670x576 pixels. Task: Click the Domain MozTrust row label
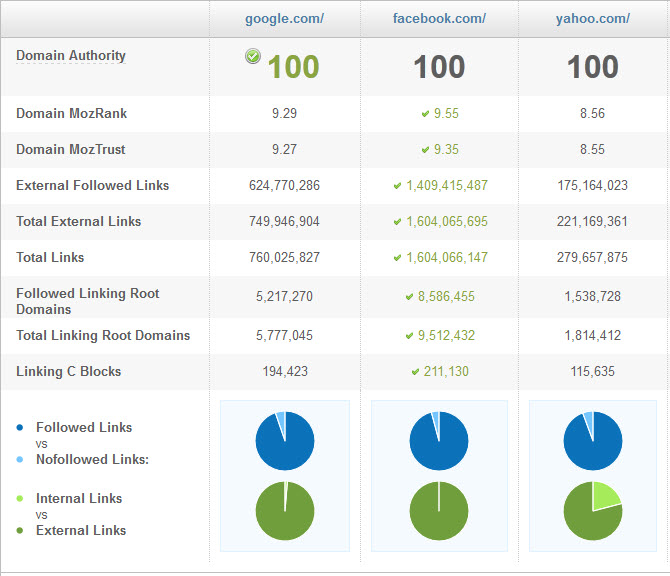(x=71, y=149)
